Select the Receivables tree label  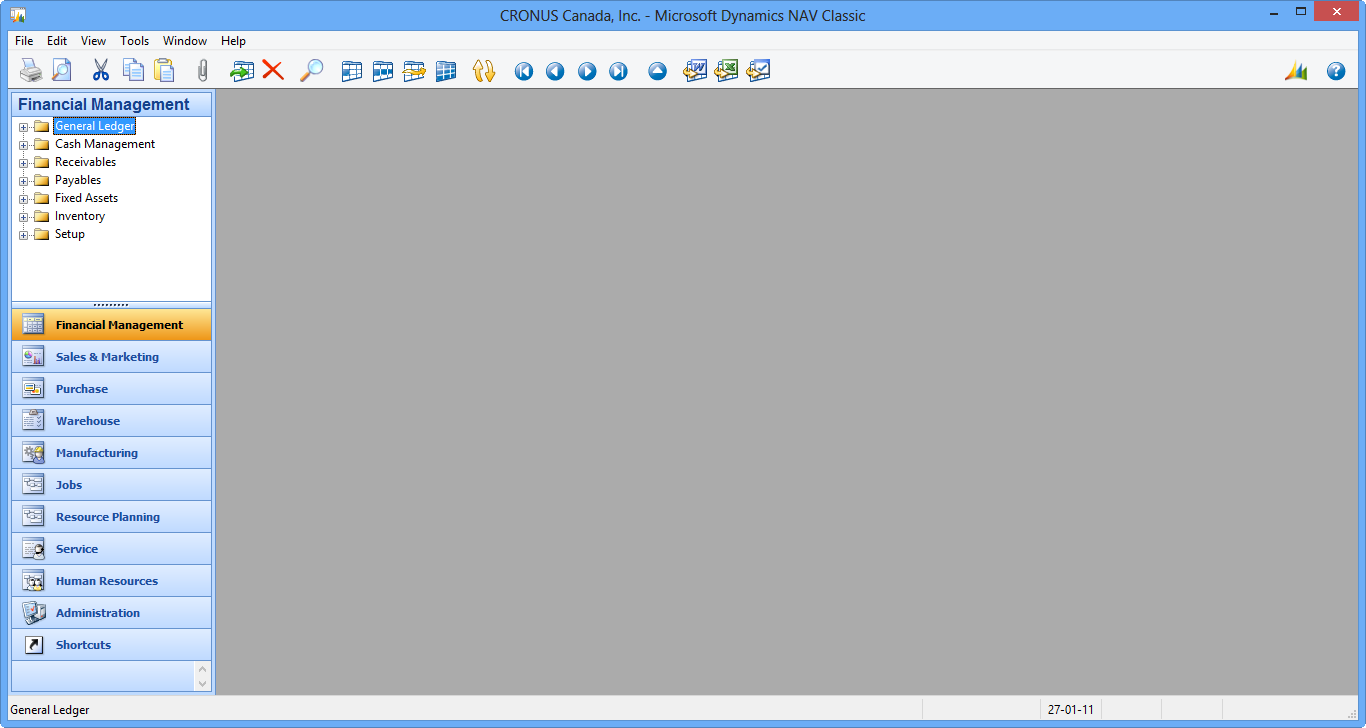[85, 162]
